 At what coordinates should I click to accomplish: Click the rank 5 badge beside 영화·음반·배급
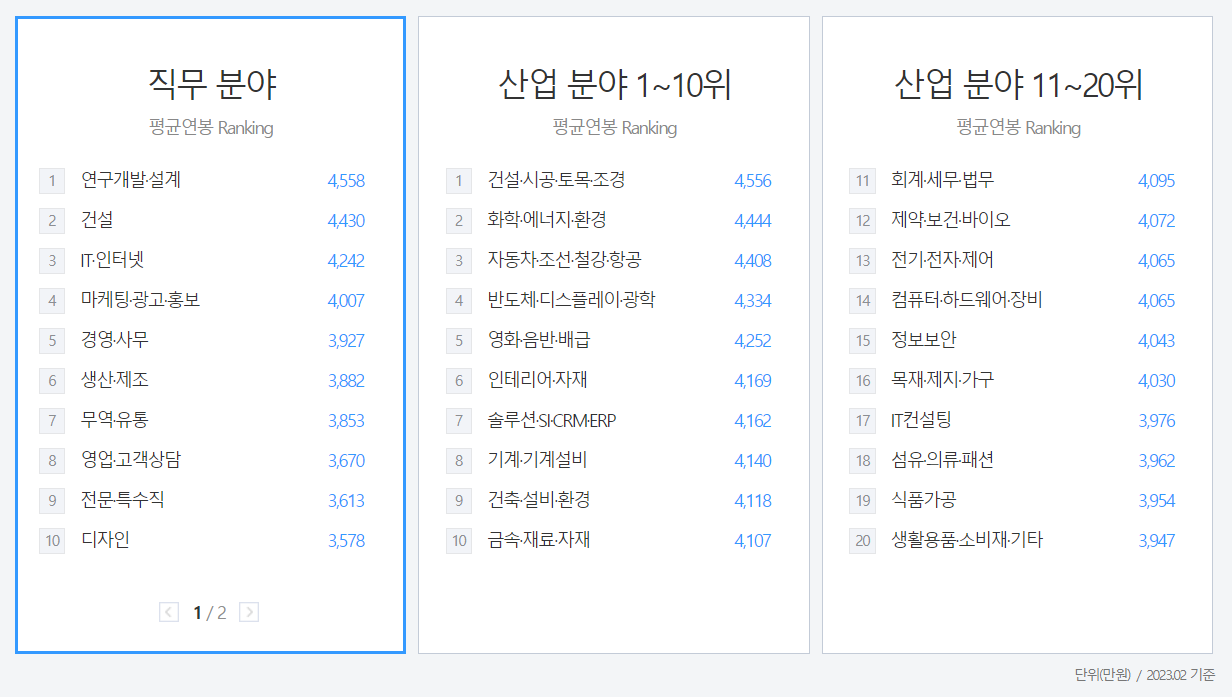click(x=458, y=340)
